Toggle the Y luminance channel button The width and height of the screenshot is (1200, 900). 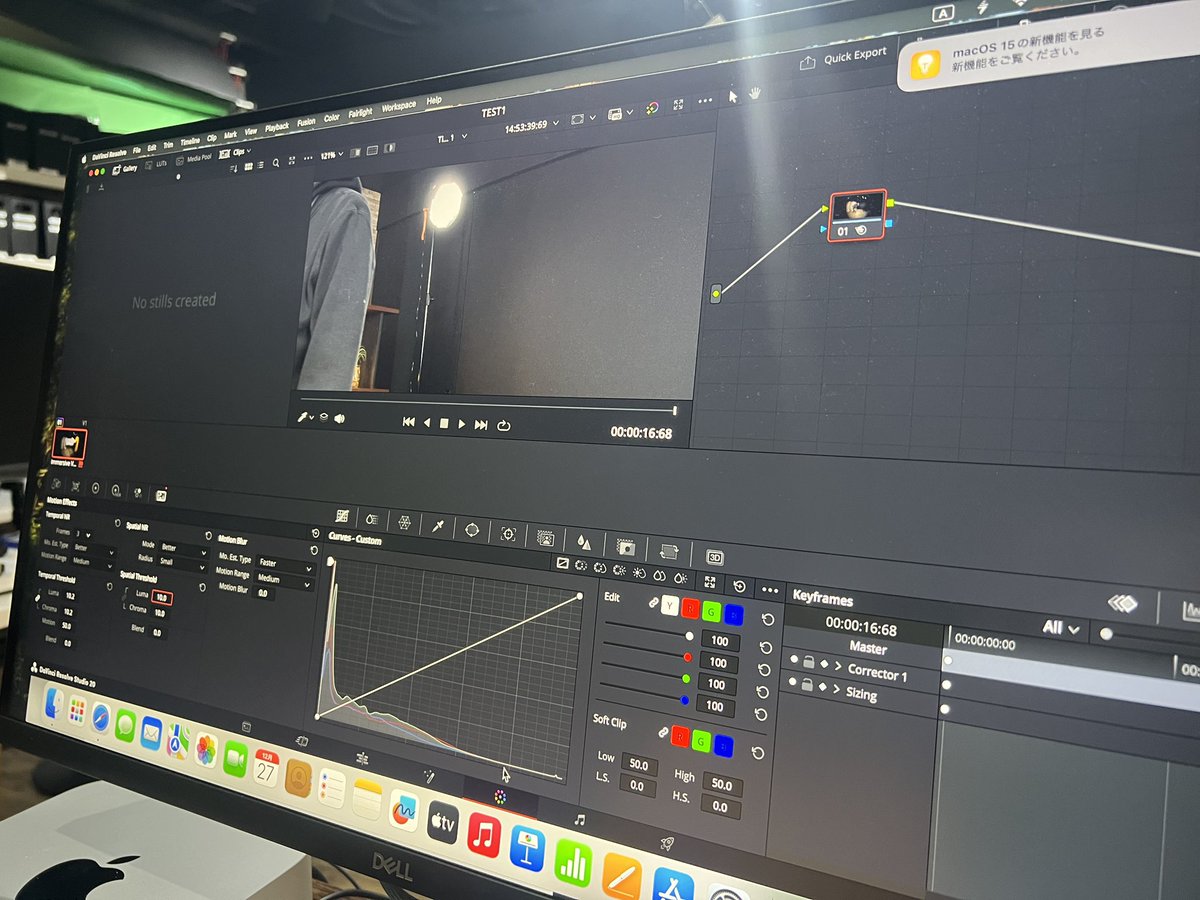pyautogui.click(x=669, y=604)
